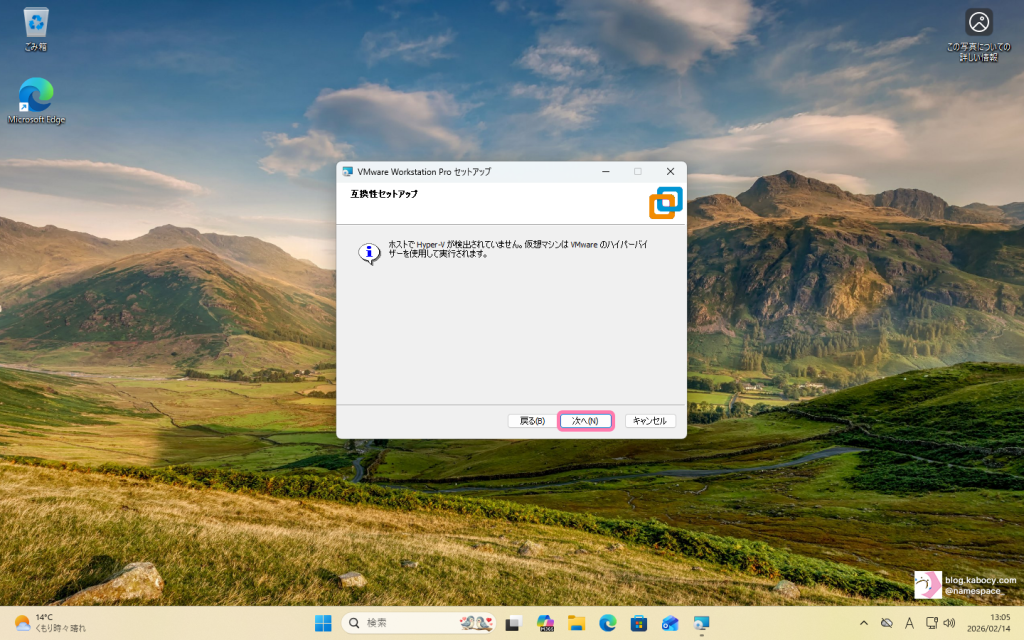Open Task View from the taskbar
The image size is (1024, 640).
click(x=513, y=623)
